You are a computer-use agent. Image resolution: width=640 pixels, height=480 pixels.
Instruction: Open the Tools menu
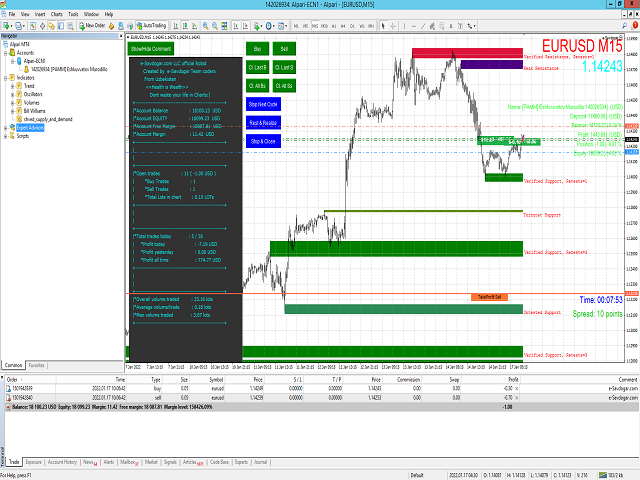point(73,14)
